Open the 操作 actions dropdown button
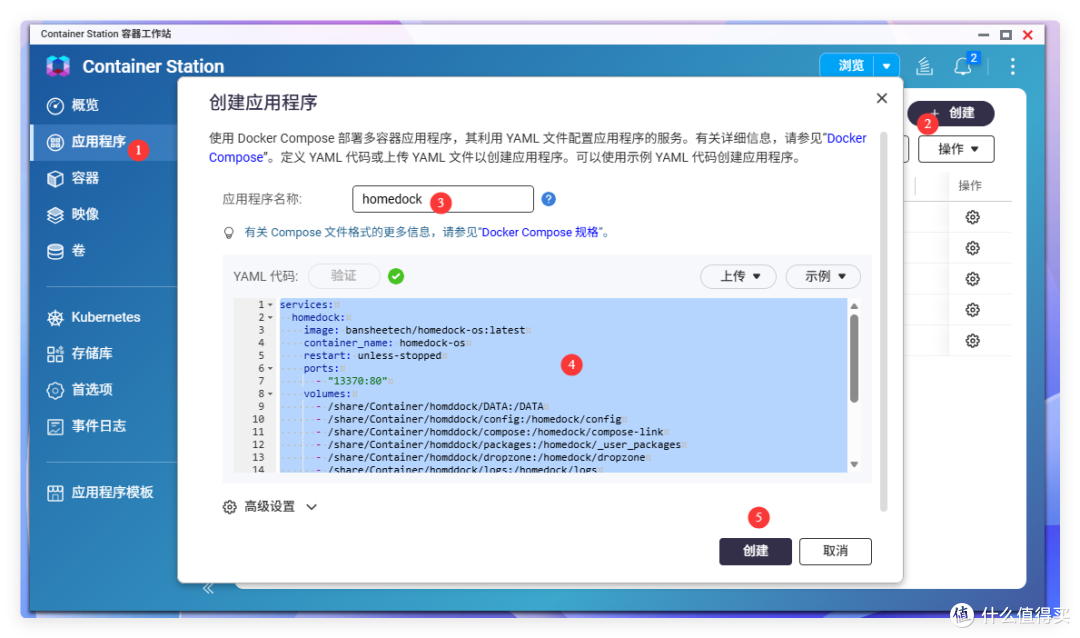This screenshot has height=638, width=1080. [x=956, y=149]
